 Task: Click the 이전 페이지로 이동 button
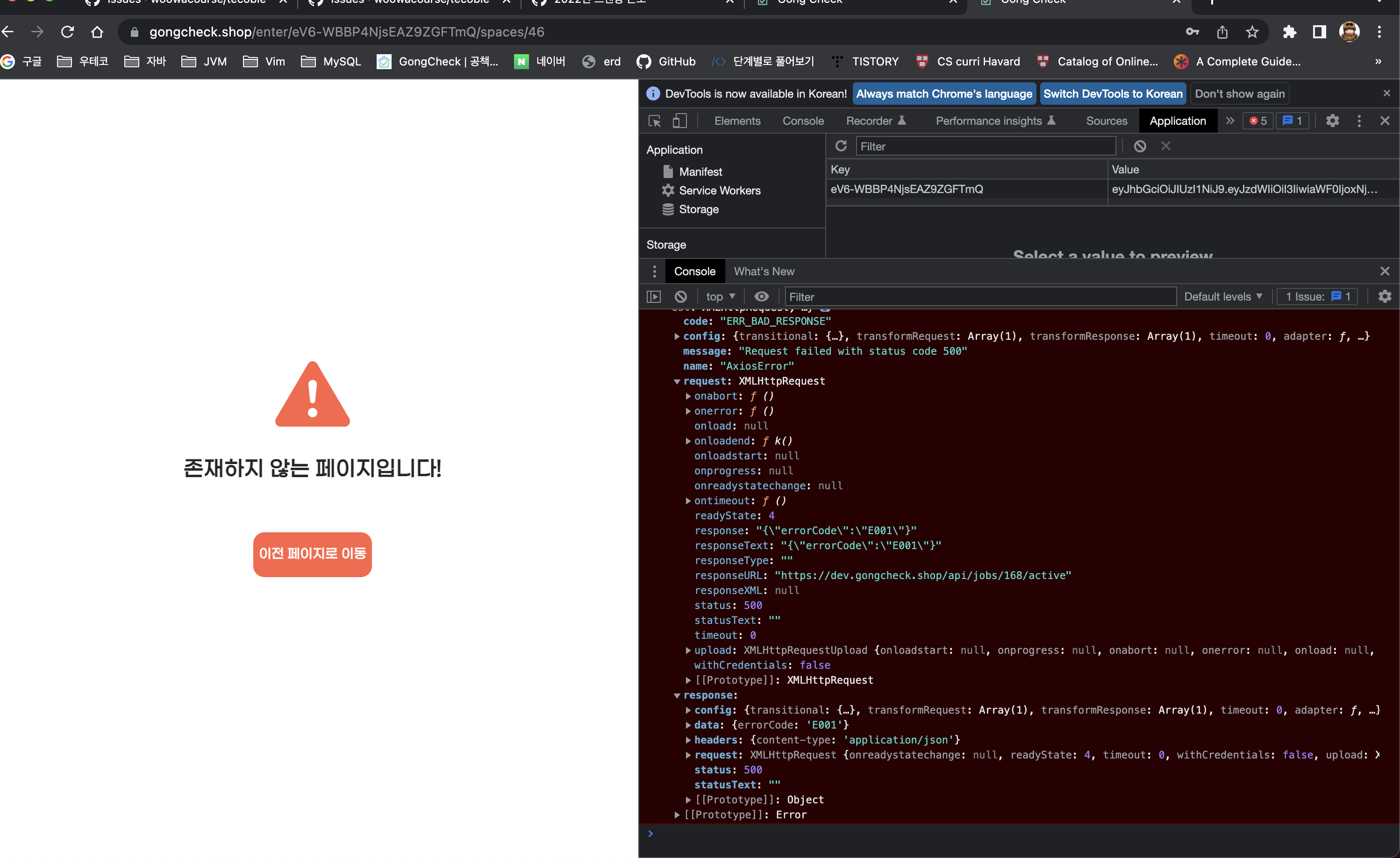(x=312, y=555)
